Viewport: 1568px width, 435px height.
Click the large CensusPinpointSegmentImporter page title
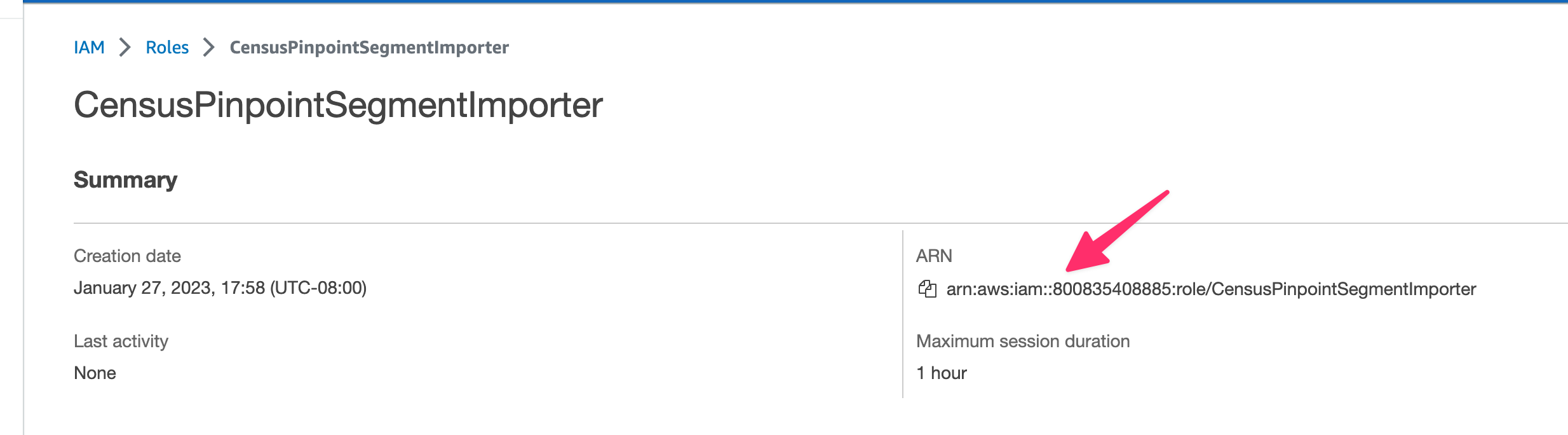pyautogui.click(x=338, y=105)
